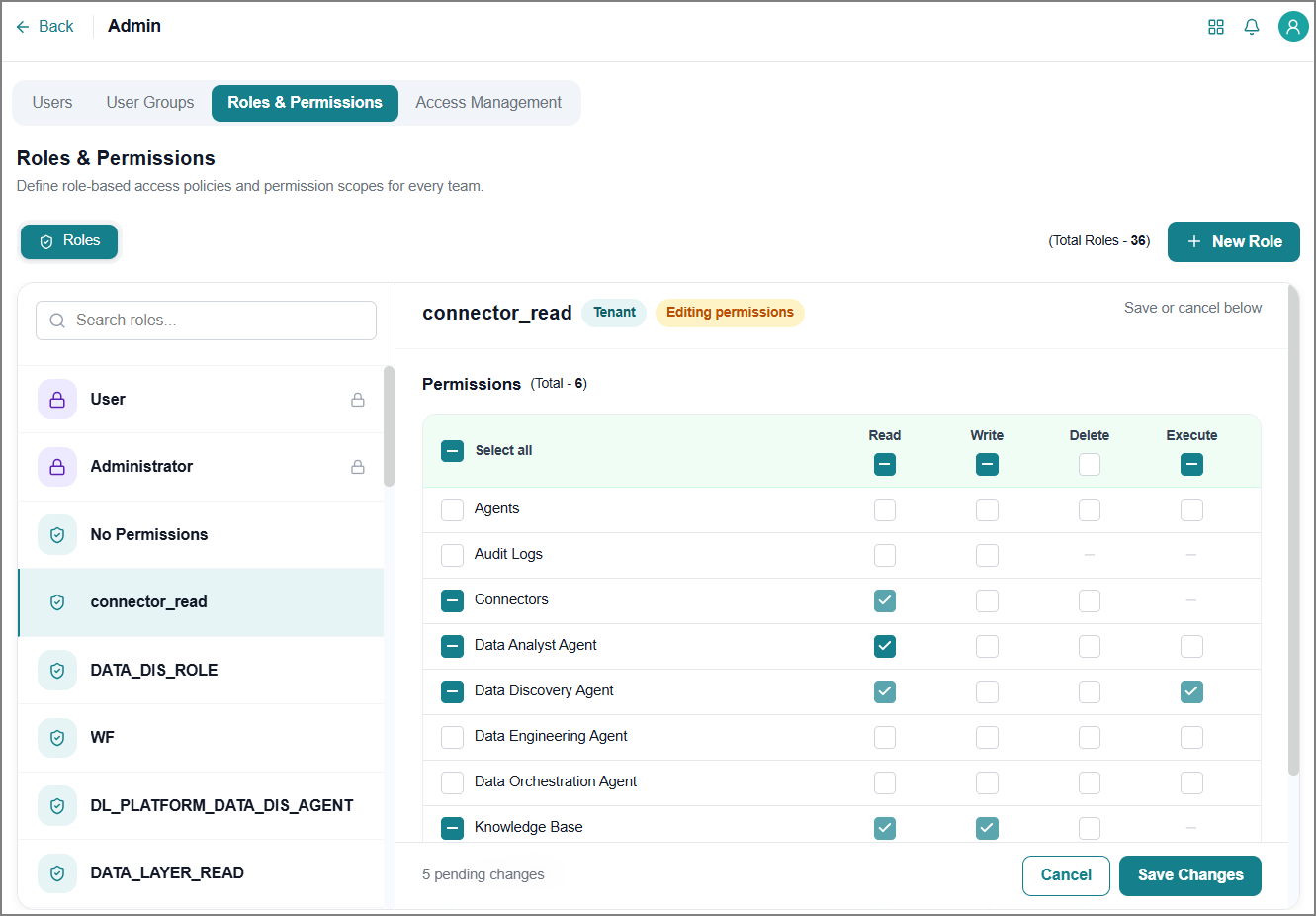Screen dimensions: 1316x916
Task: Click shield icon of DL_PLATFORM_DATA_DIS_AGENT role
Action: pos(57,805)
